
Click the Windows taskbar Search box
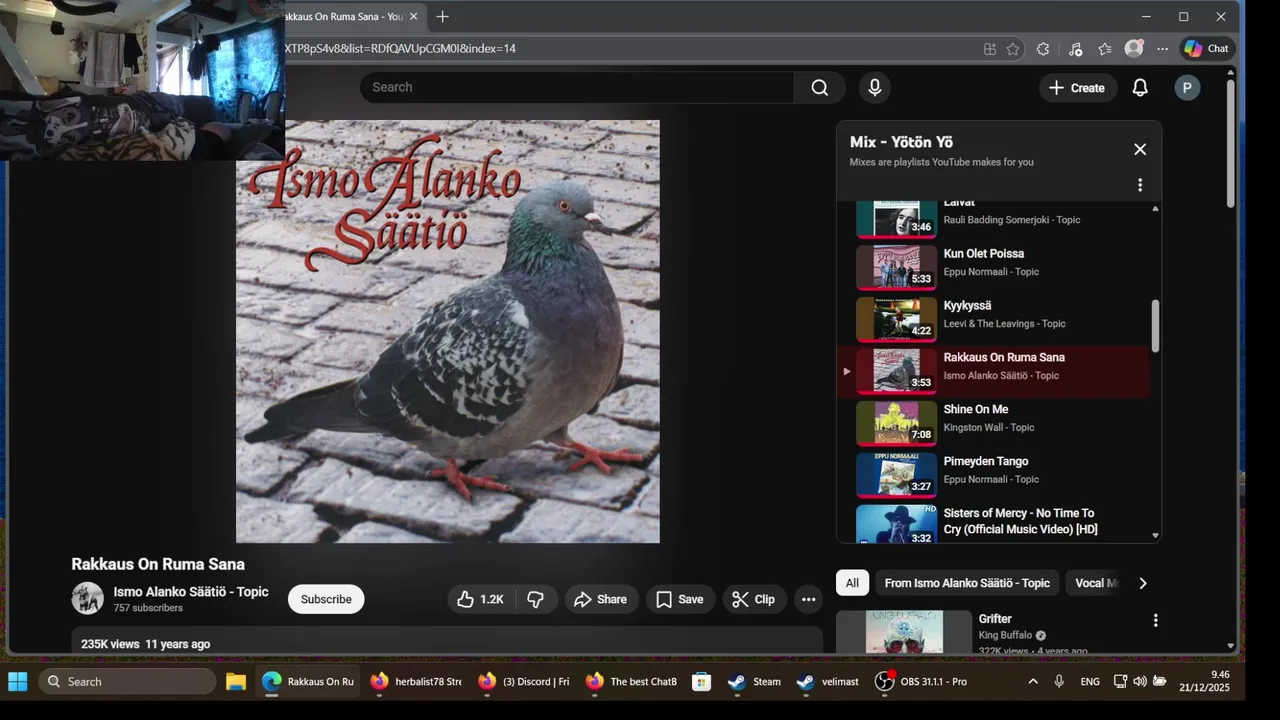point(127,681)
